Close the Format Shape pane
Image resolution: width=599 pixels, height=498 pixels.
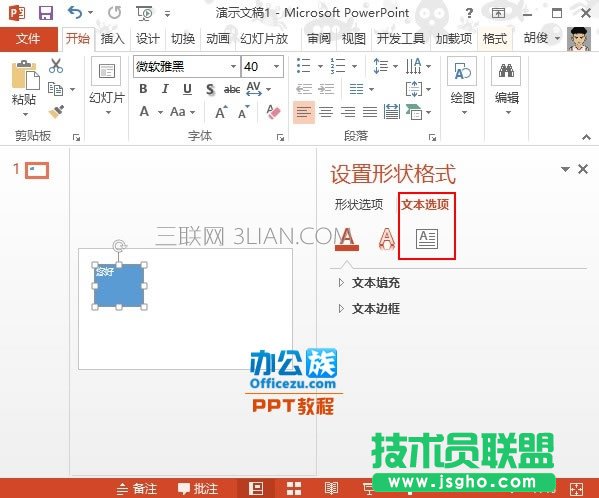tap(583, 169)
